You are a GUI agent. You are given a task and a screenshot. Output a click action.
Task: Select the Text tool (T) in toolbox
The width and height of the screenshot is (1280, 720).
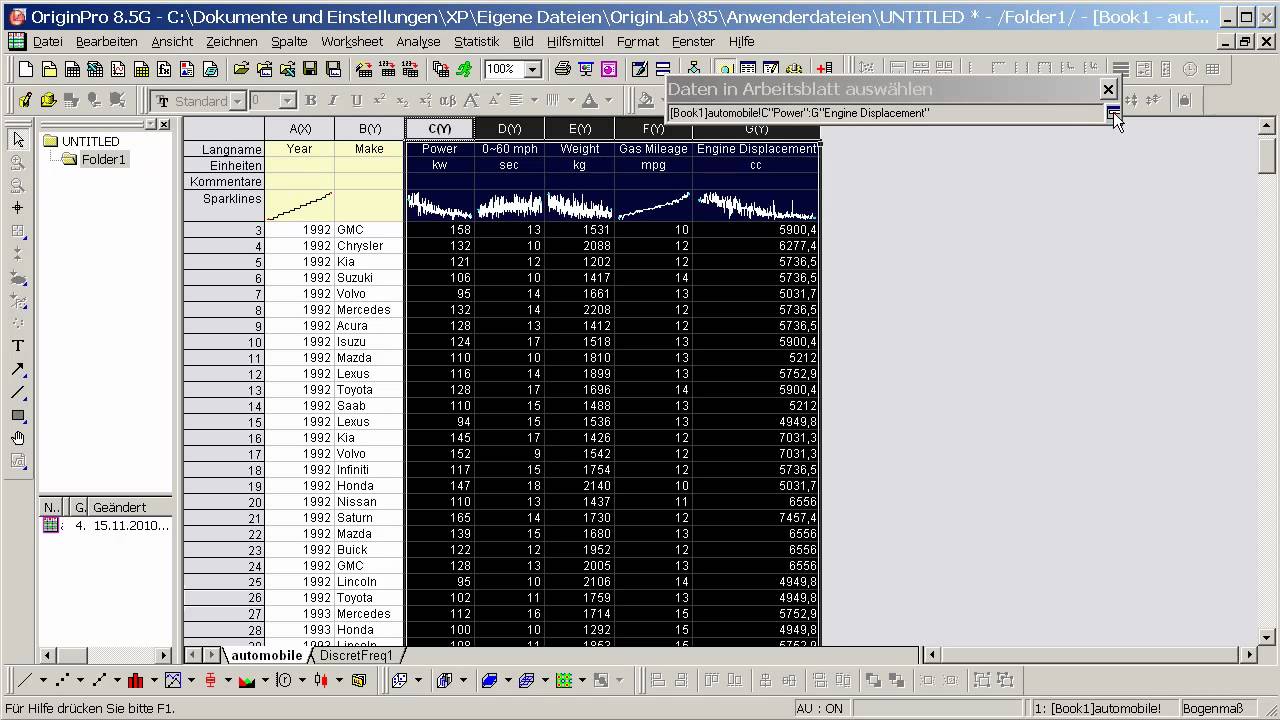[x=18, y=346]
